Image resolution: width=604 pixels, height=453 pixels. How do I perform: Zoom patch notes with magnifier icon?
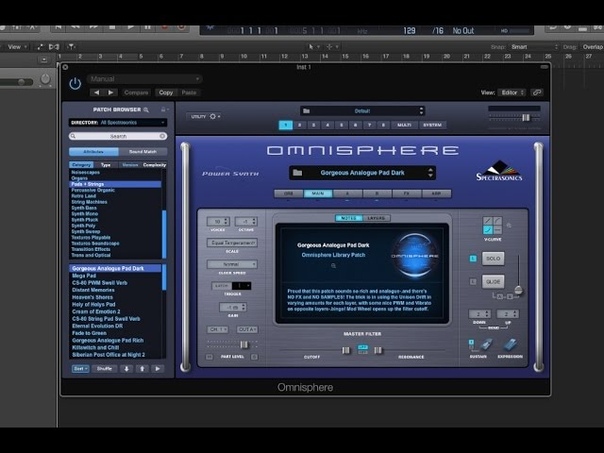pyautogui.click(x=334, y=266)
